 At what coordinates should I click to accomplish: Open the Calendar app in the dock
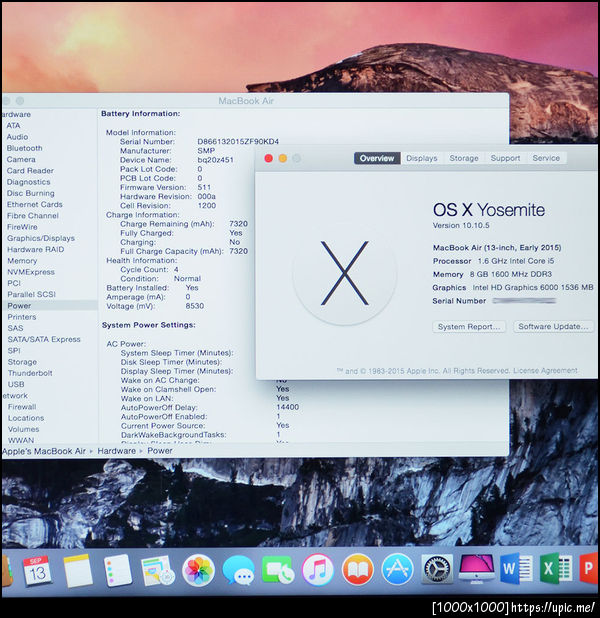click(x=36, y=570)
